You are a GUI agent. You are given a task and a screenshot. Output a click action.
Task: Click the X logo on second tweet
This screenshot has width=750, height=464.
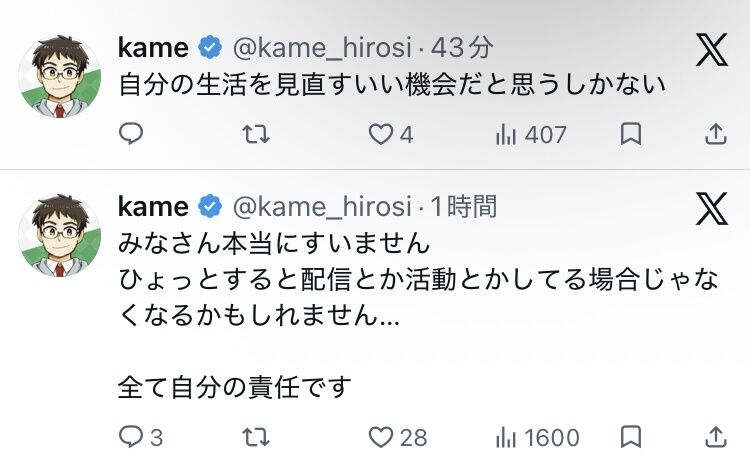click(712, 209)
